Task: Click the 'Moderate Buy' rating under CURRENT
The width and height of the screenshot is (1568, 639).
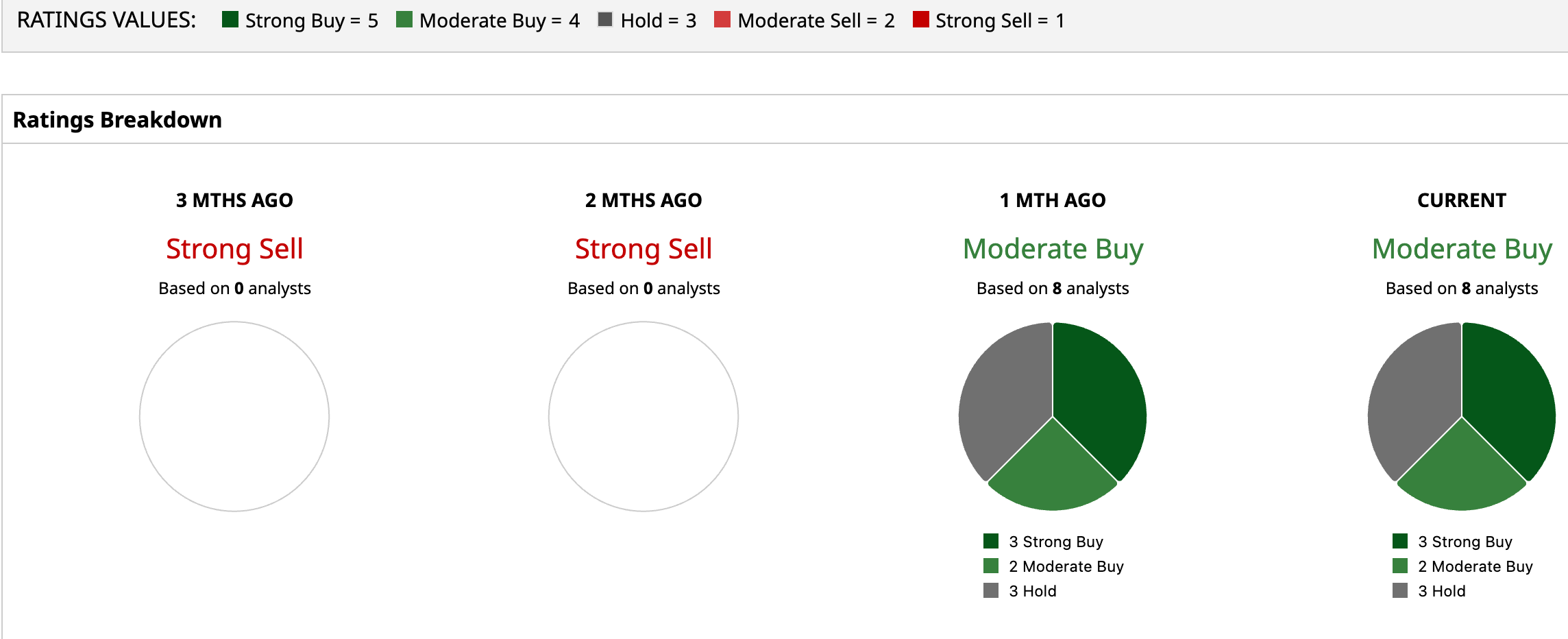Action: point(1462,249)
